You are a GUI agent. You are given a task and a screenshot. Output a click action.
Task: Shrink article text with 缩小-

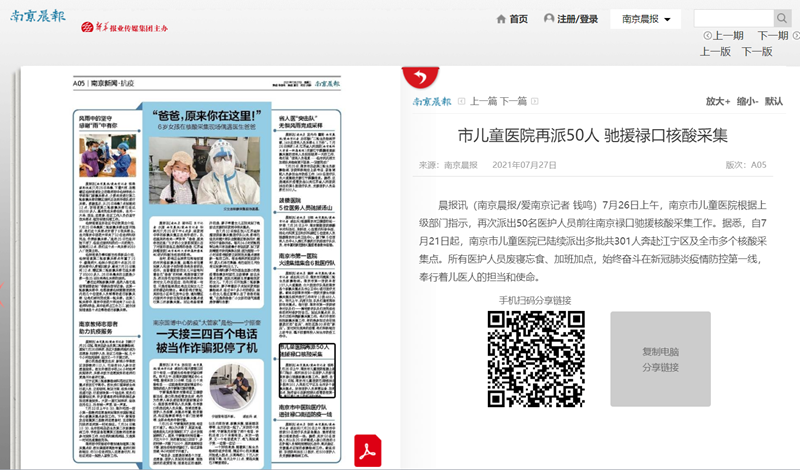pos(747,101)
